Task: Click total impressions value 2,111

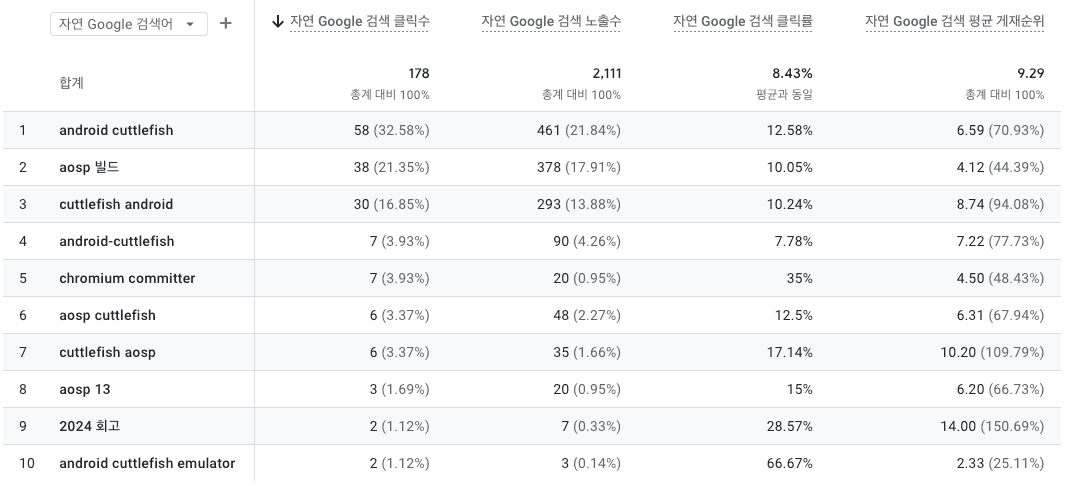Action: tap(604, 74)
